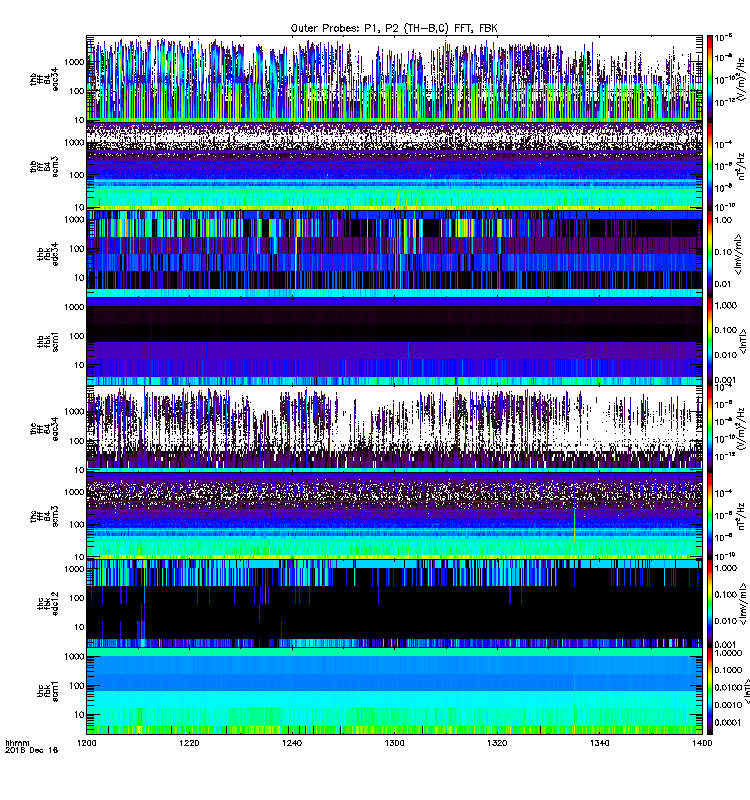The image size is (750, 800).
Task: Click the thb eac34 spectrogram color bar
Action: click(710, 79)
